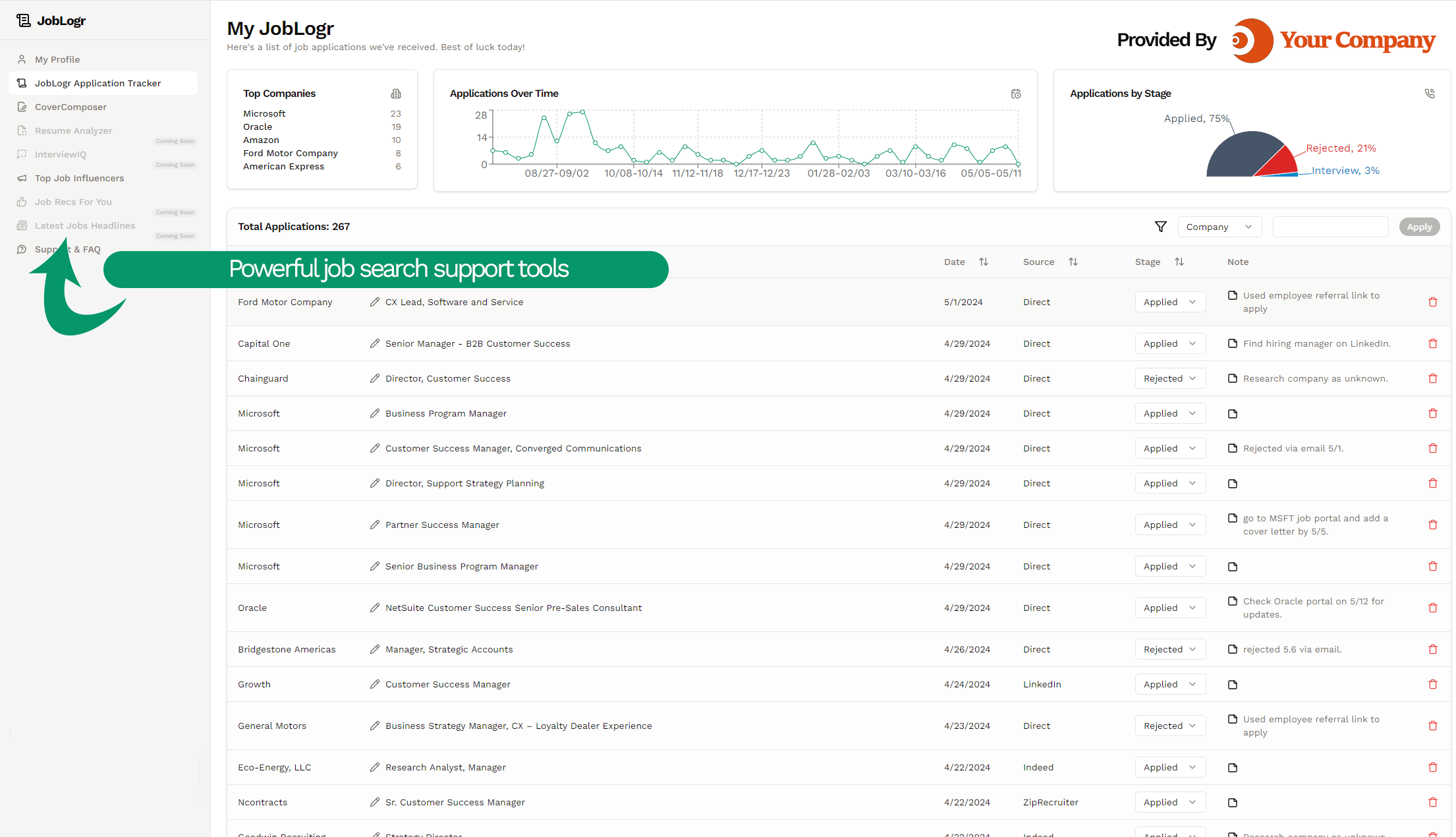Sort by Stage column arrows
The image size is (1456, 837).
click(x=1179, y=262)
